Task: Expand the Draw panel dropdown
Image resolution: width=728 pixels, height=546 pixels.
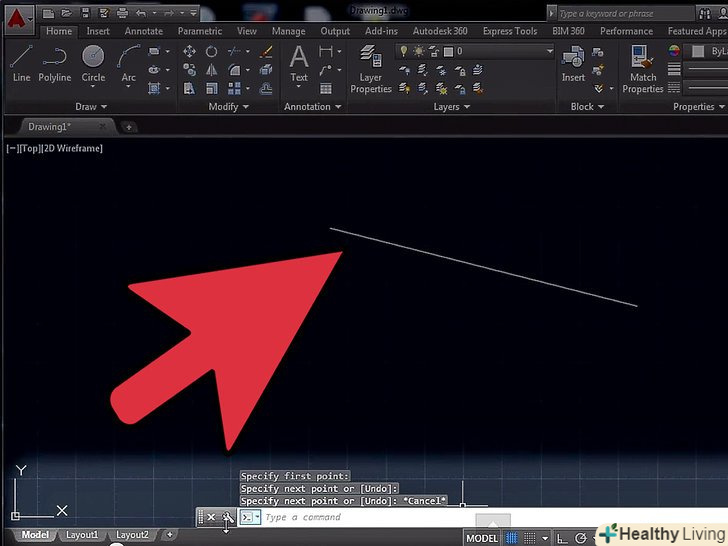Action: pos(92,107)
